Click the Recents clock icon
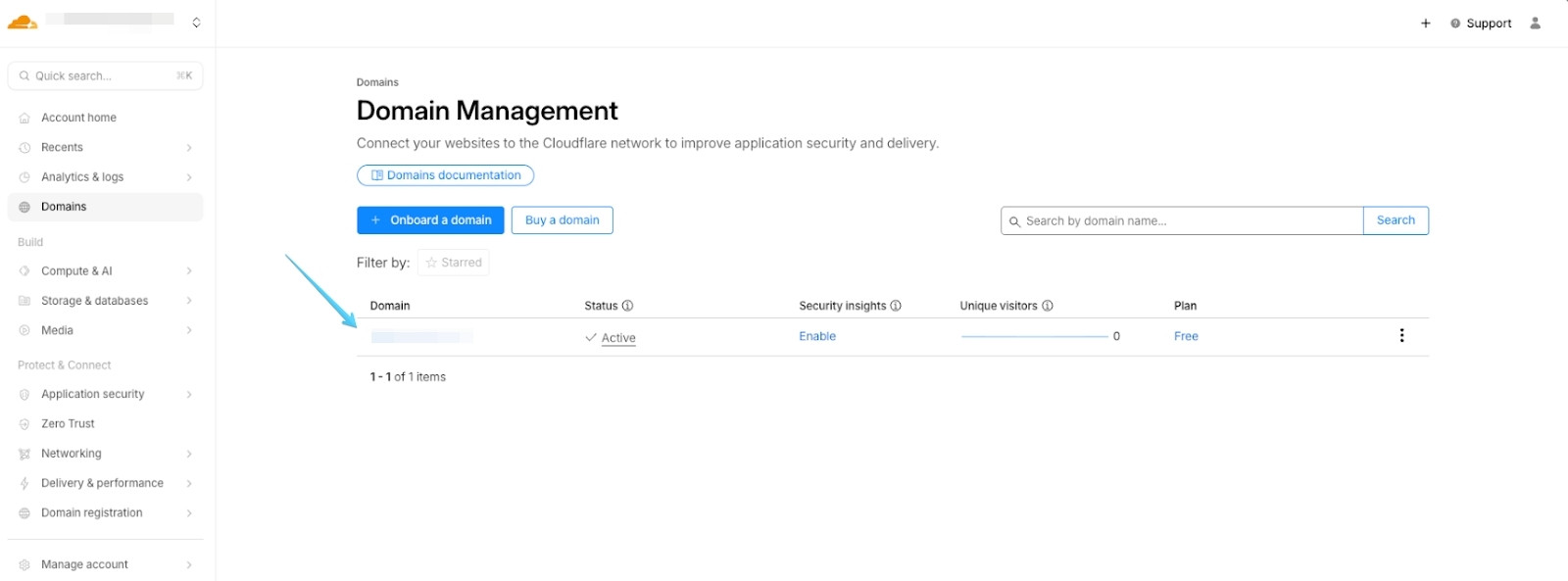This screenshot has width=1568, height=581. (x=24, y=148)
